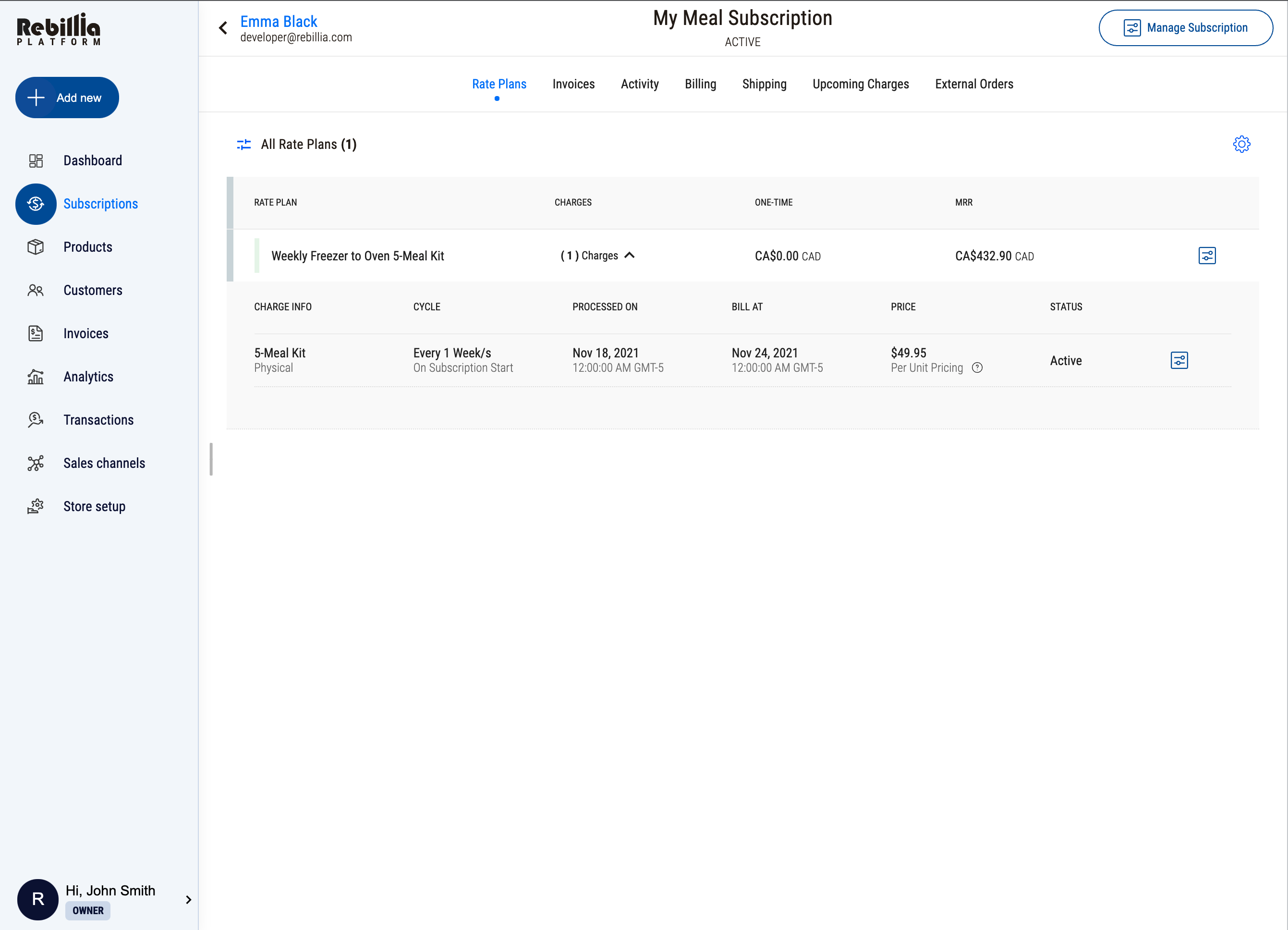Open the rate plans settings gear icon
Screen dimensions: 1288x930
pyautogui.click(x=1241, y=144)
